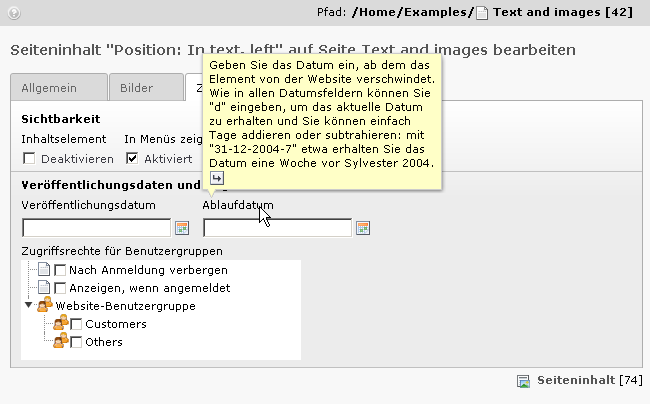
Task: Open calendar picker for Ablaufdatum
Action: point(363,228)
